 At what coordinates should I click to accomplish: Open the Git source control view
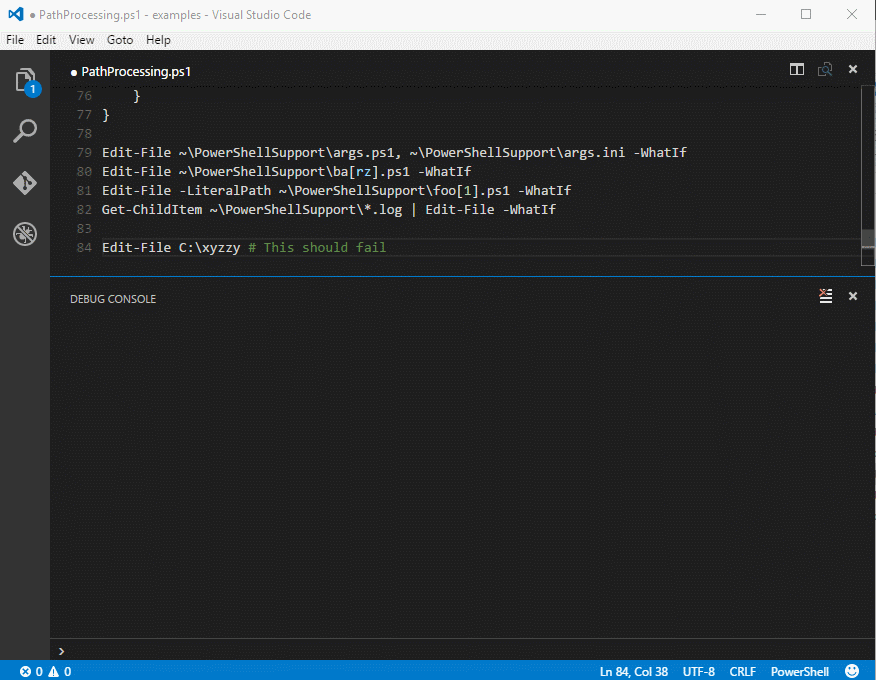click(x=25, y=183)
